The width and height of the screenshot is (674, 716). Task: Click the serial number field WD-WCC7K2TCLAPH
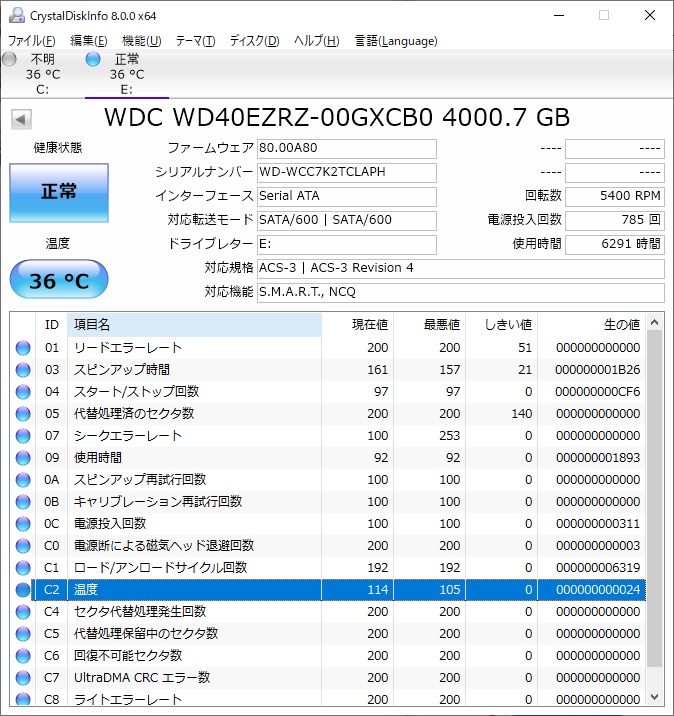(347, 173)
